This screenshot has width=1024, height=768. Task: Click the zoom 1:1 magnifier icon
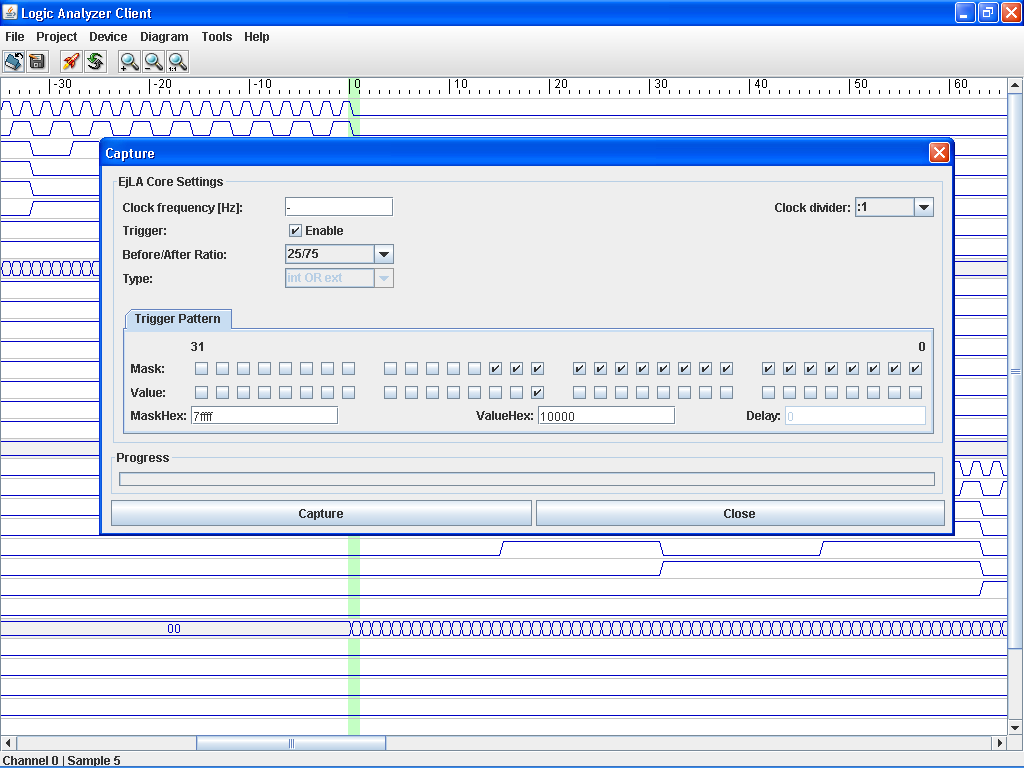[177, 62]
